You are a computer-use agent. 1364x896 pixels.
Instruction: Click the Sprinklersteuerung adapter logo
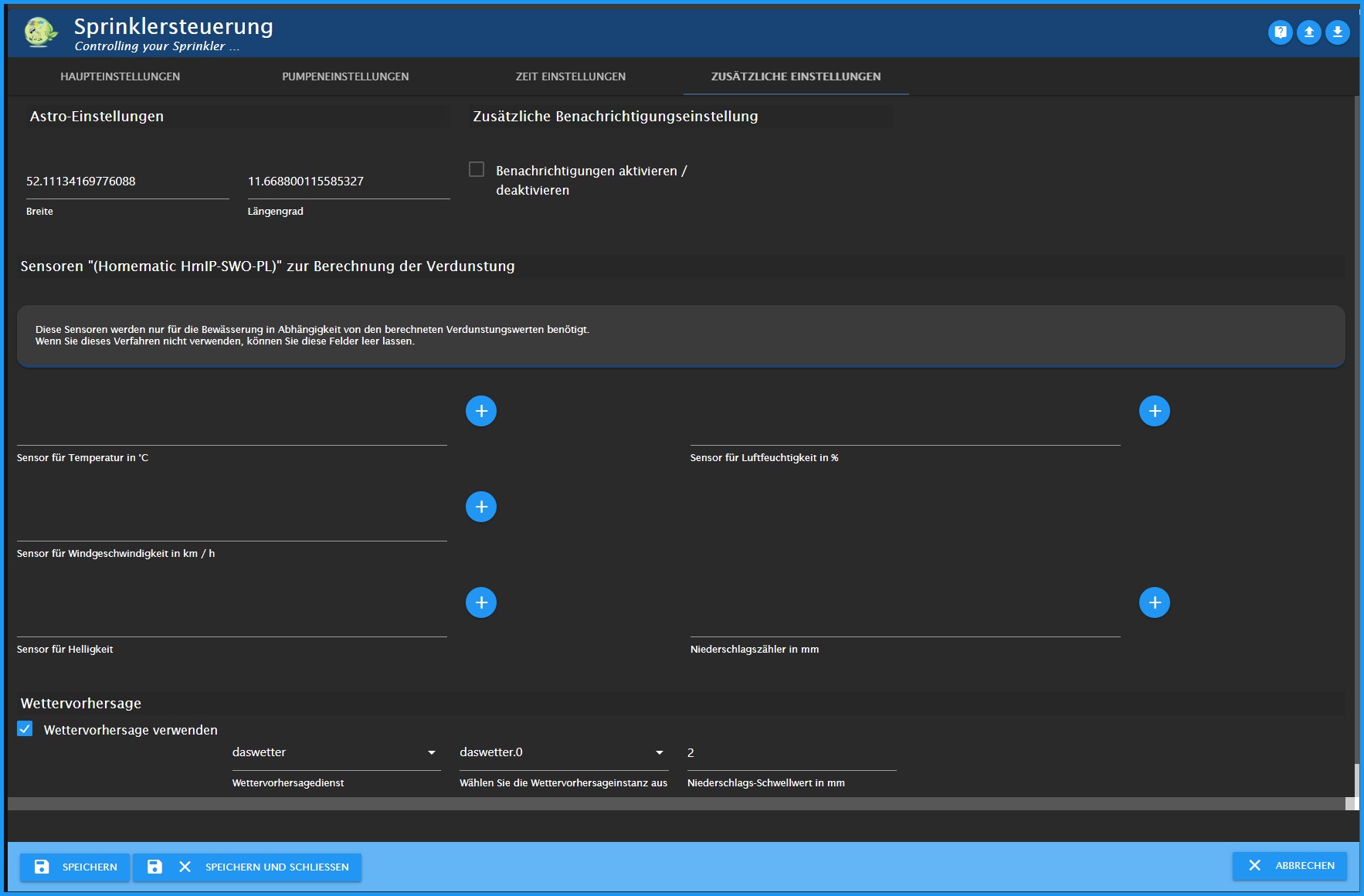(40, 32)
